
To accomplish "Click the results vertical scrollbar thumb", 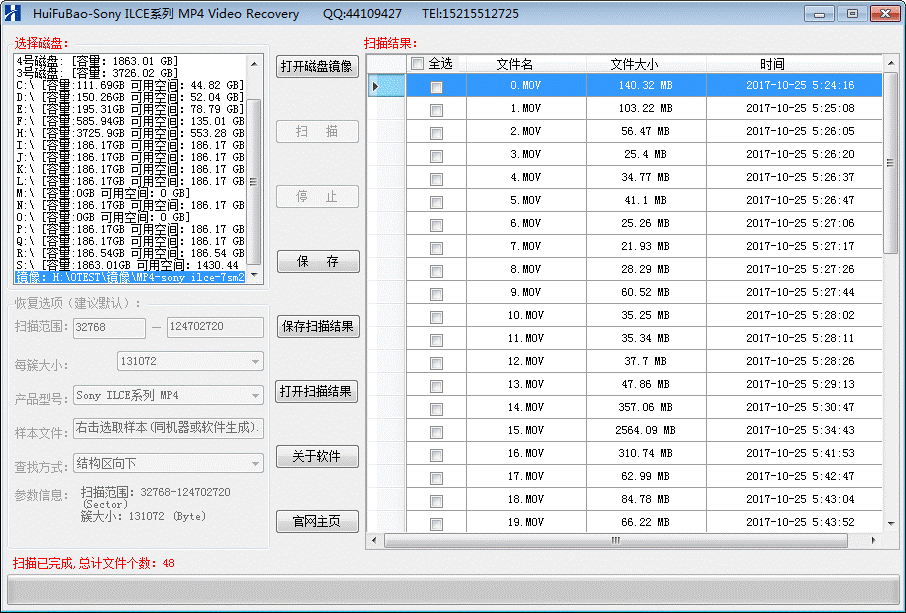I will [891, 163].
